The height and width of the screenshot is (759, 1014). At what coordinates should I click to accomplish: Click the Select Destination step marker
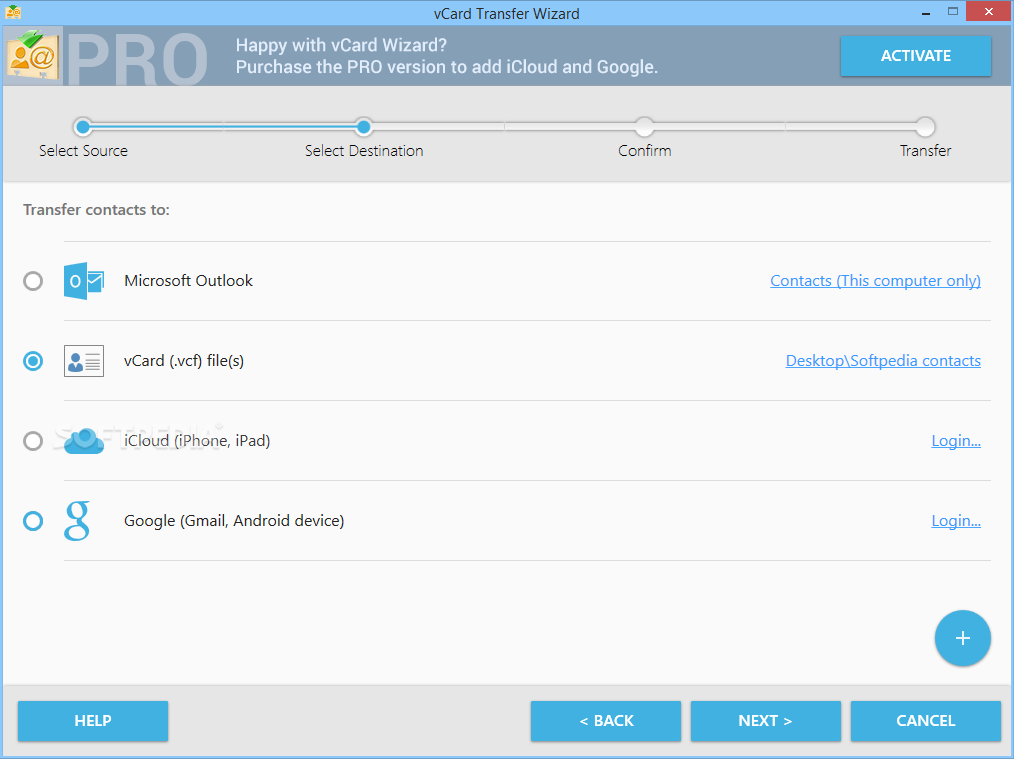tap(364, 127)
